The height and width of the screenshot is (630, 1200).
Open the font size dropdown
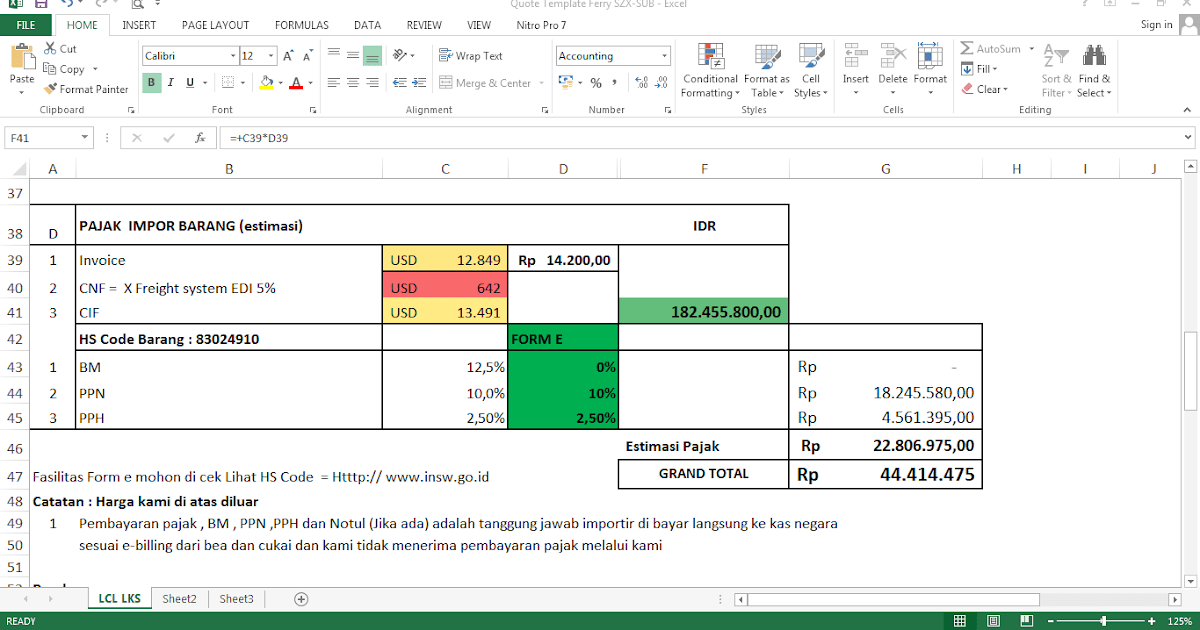tap(273, 56)
